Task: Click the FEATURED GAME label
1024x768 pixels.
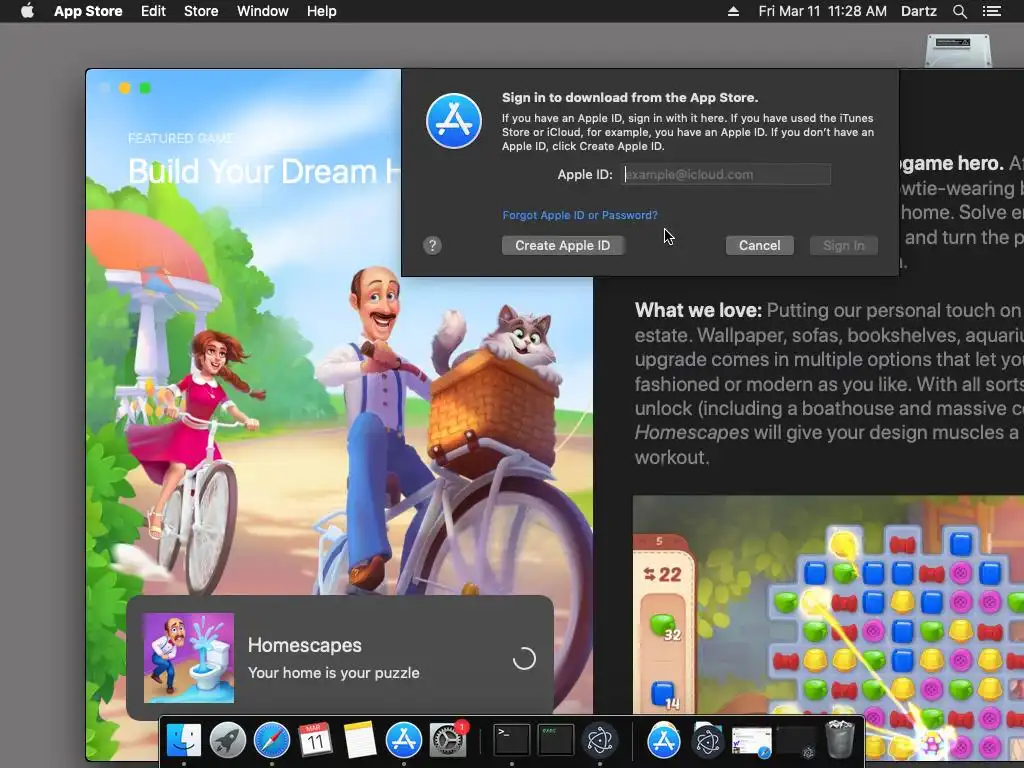Action: click(x=181, y=138)
